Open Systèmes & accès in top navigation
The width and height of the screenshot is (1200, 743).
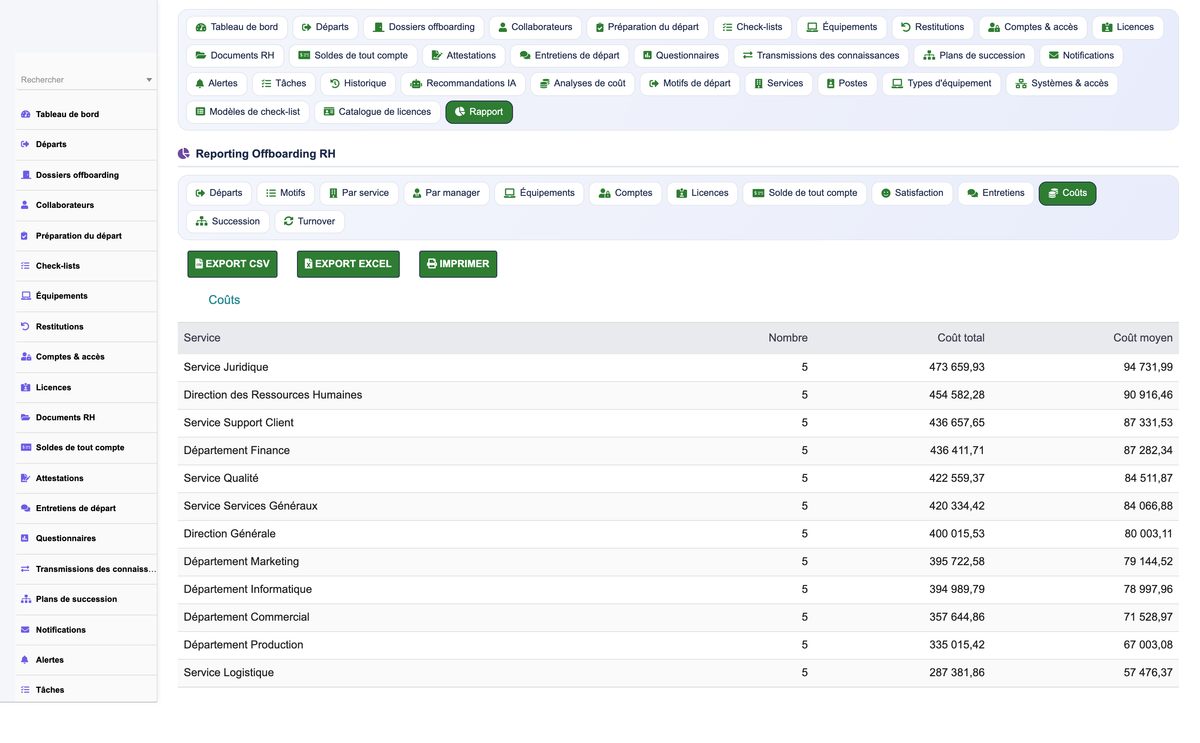1062,84
